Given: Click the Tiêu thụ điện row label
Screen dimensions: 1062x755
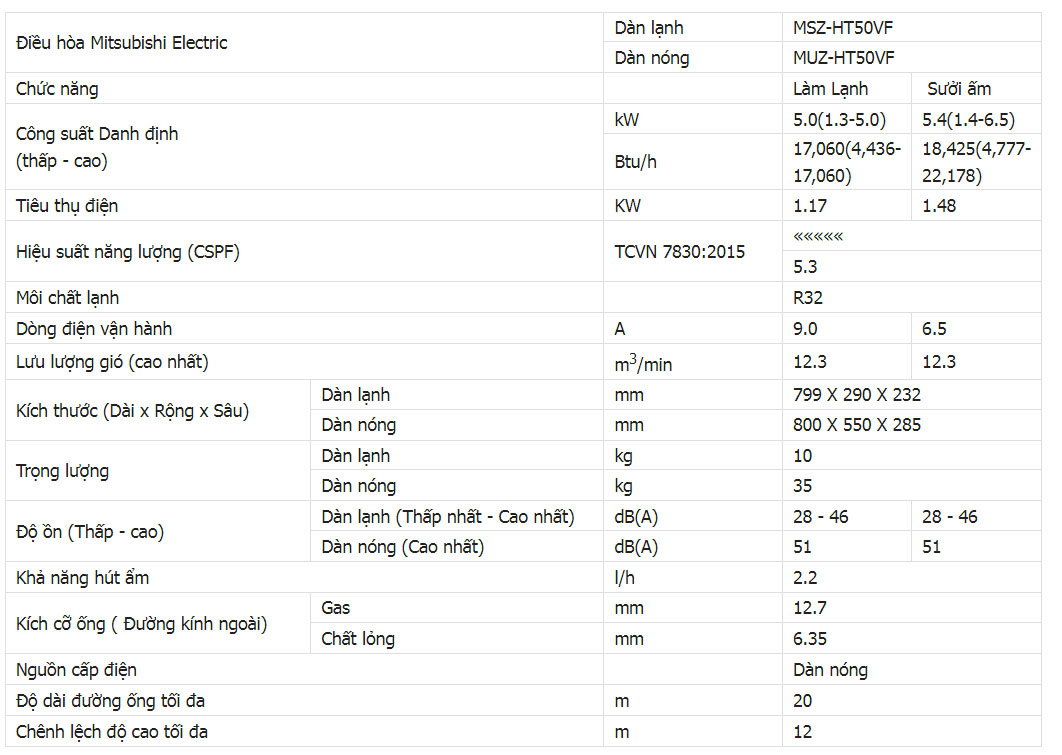Looking at the screenshot, I should [x=67, y=206].
